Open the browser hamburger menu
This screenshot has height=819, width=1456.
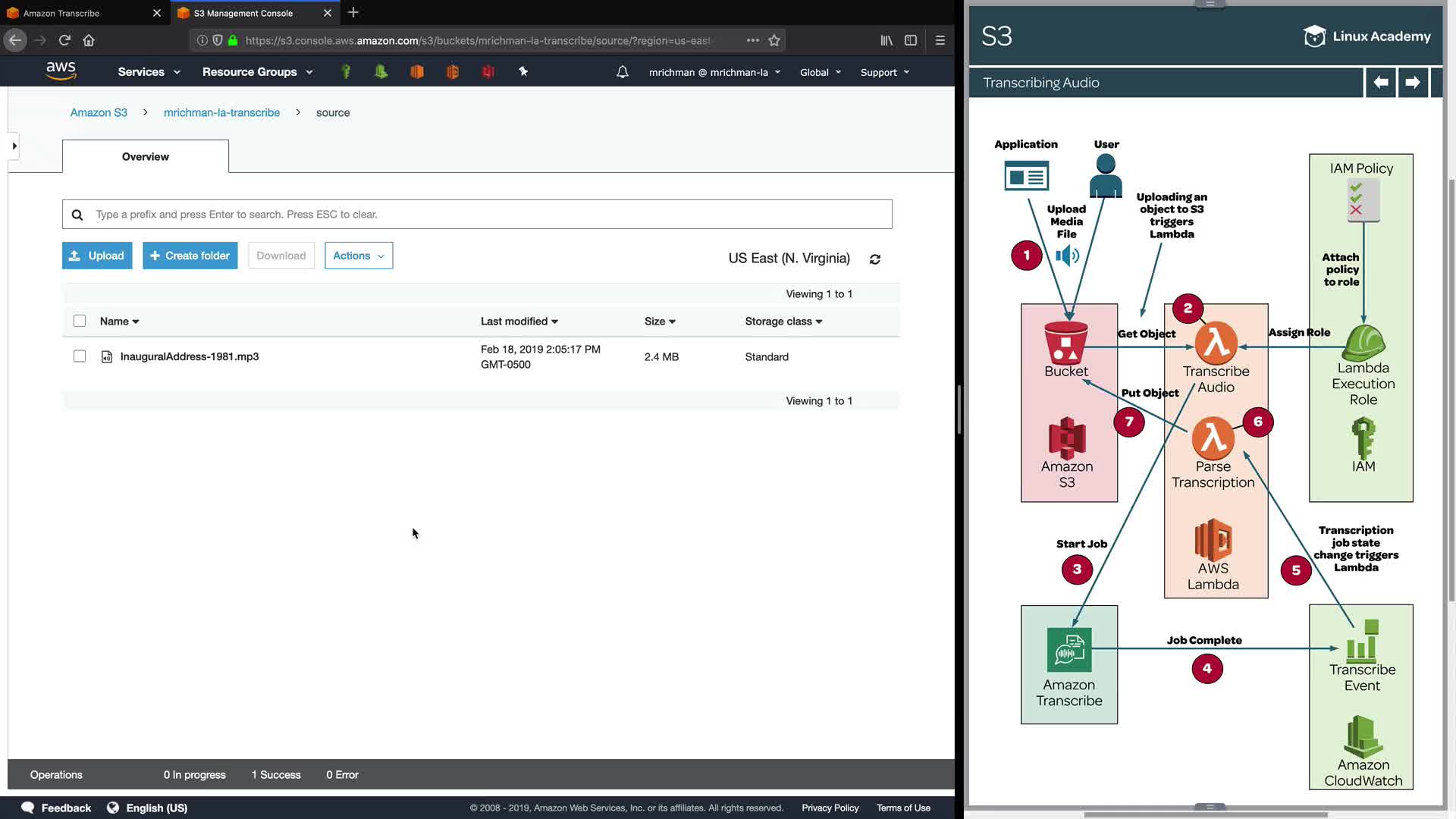[x=940, y=40]
